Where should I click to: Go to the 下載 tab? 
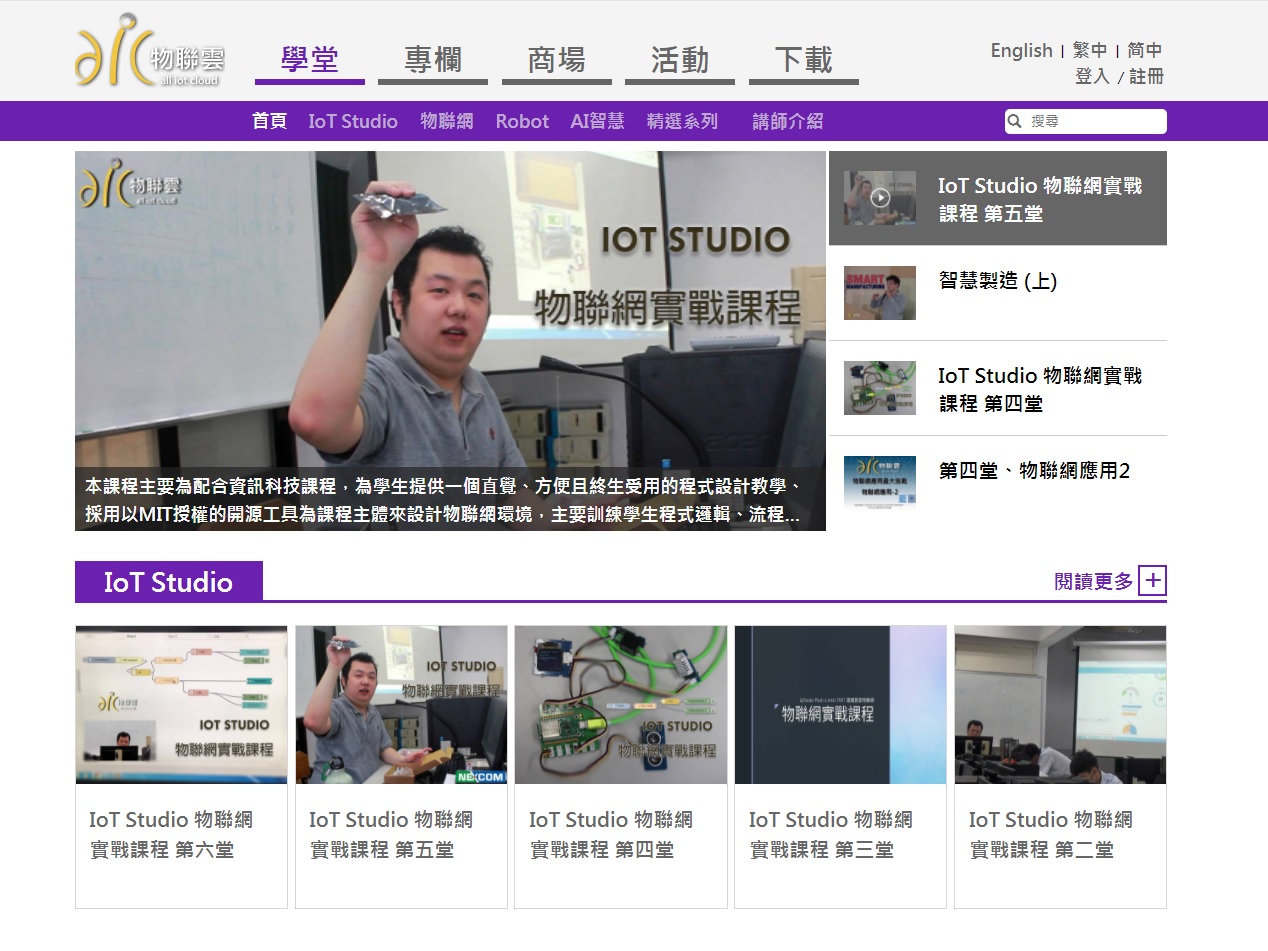tap(803, 60)
